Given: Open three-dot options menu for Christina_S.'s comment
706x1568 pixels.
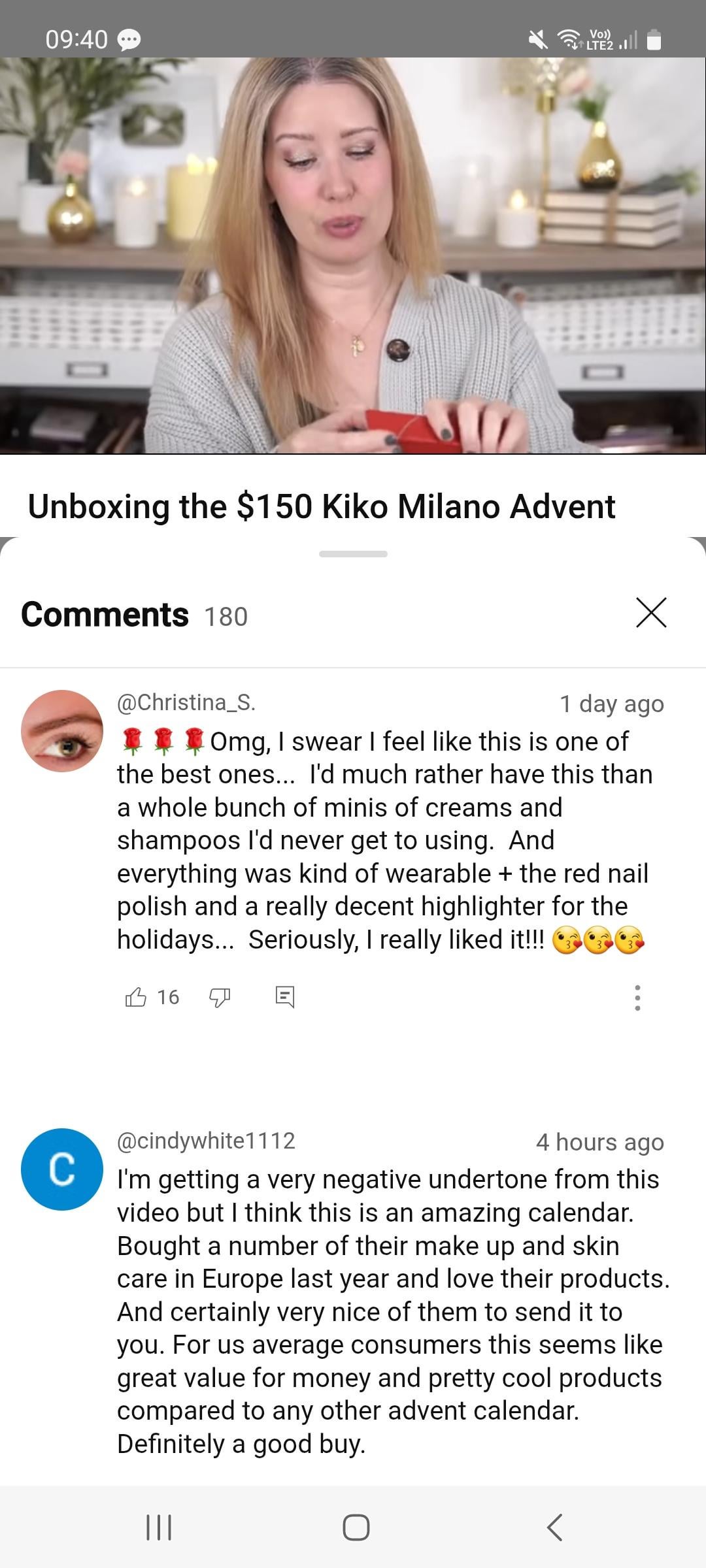Looking at the screenshot, I should point(637,998).
